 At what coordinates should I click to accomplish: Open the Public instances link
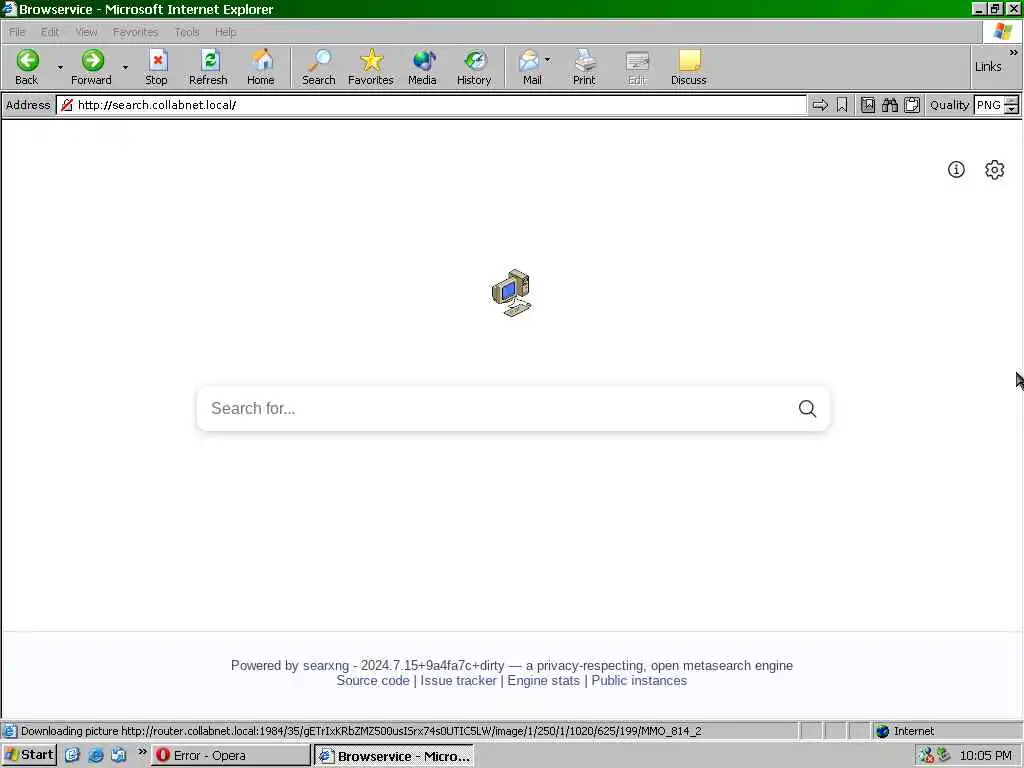[639, 680]
